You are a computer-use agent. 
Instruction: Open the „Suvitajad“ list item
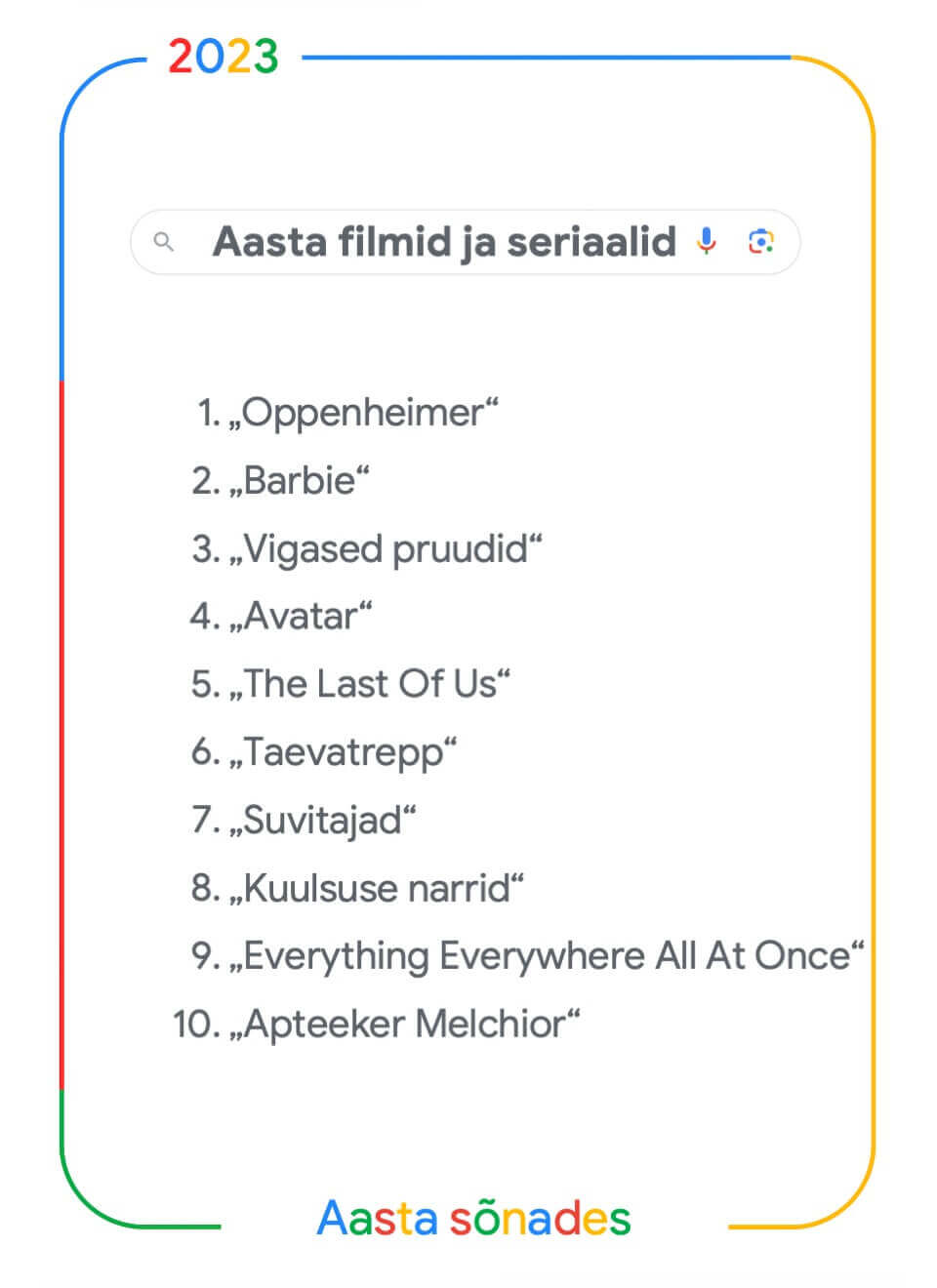[322, 820]
